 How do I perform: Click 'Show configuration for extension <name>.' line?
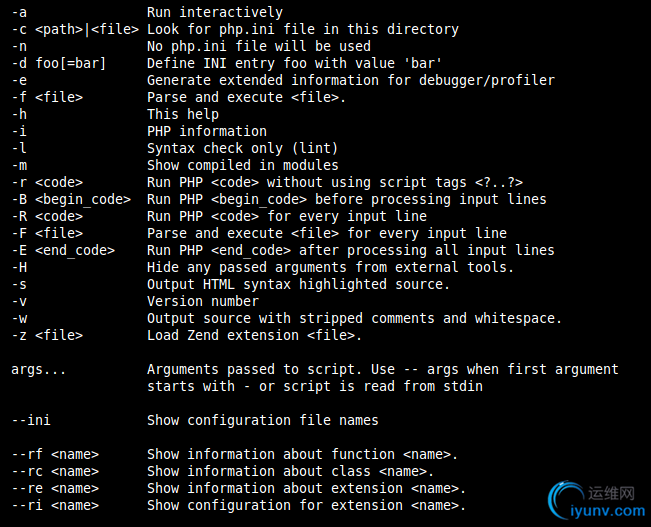tap(306, 505)
